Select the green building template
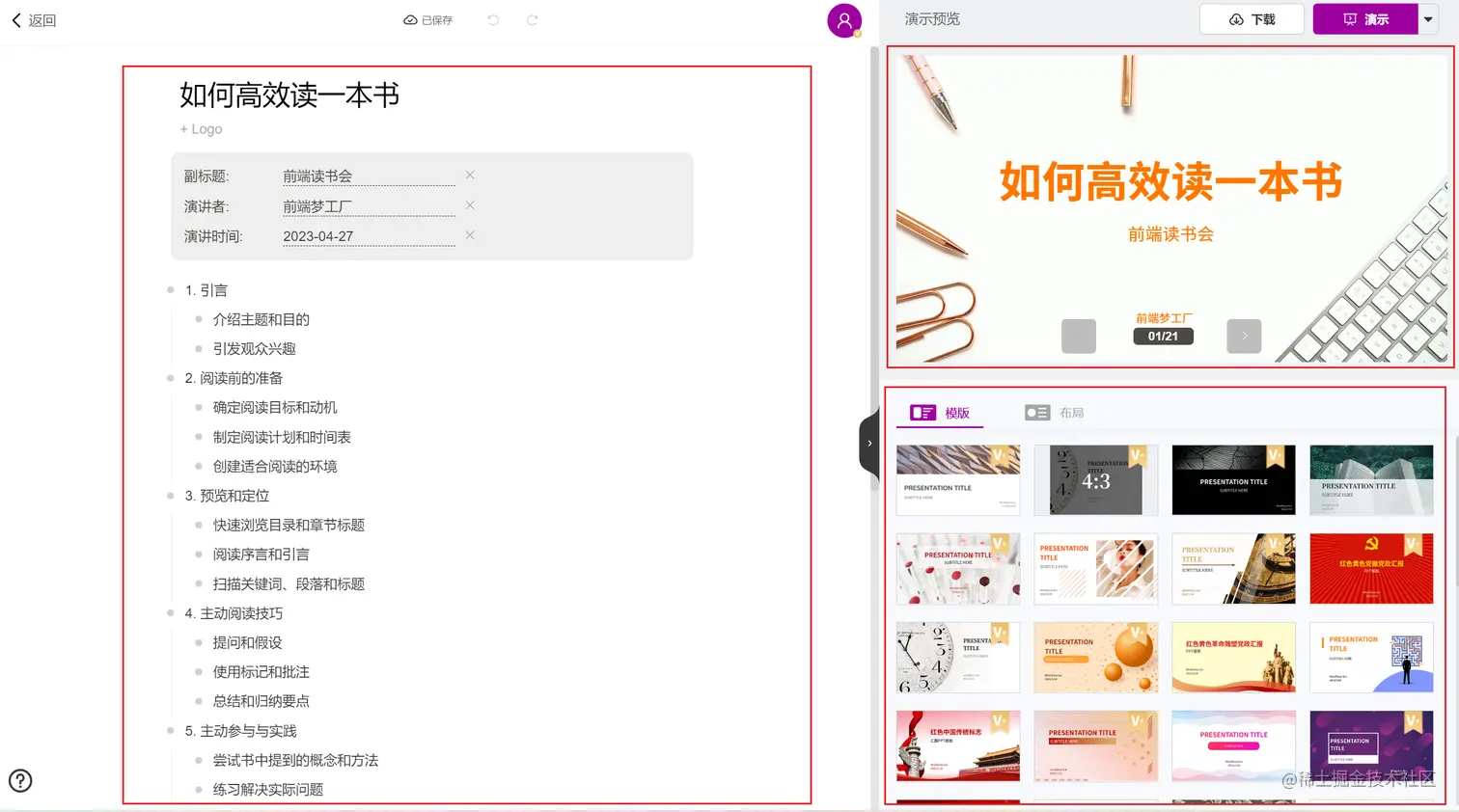Image resolution: width=1459 pixels, height=812 pixels. [x=1371, y=480]
